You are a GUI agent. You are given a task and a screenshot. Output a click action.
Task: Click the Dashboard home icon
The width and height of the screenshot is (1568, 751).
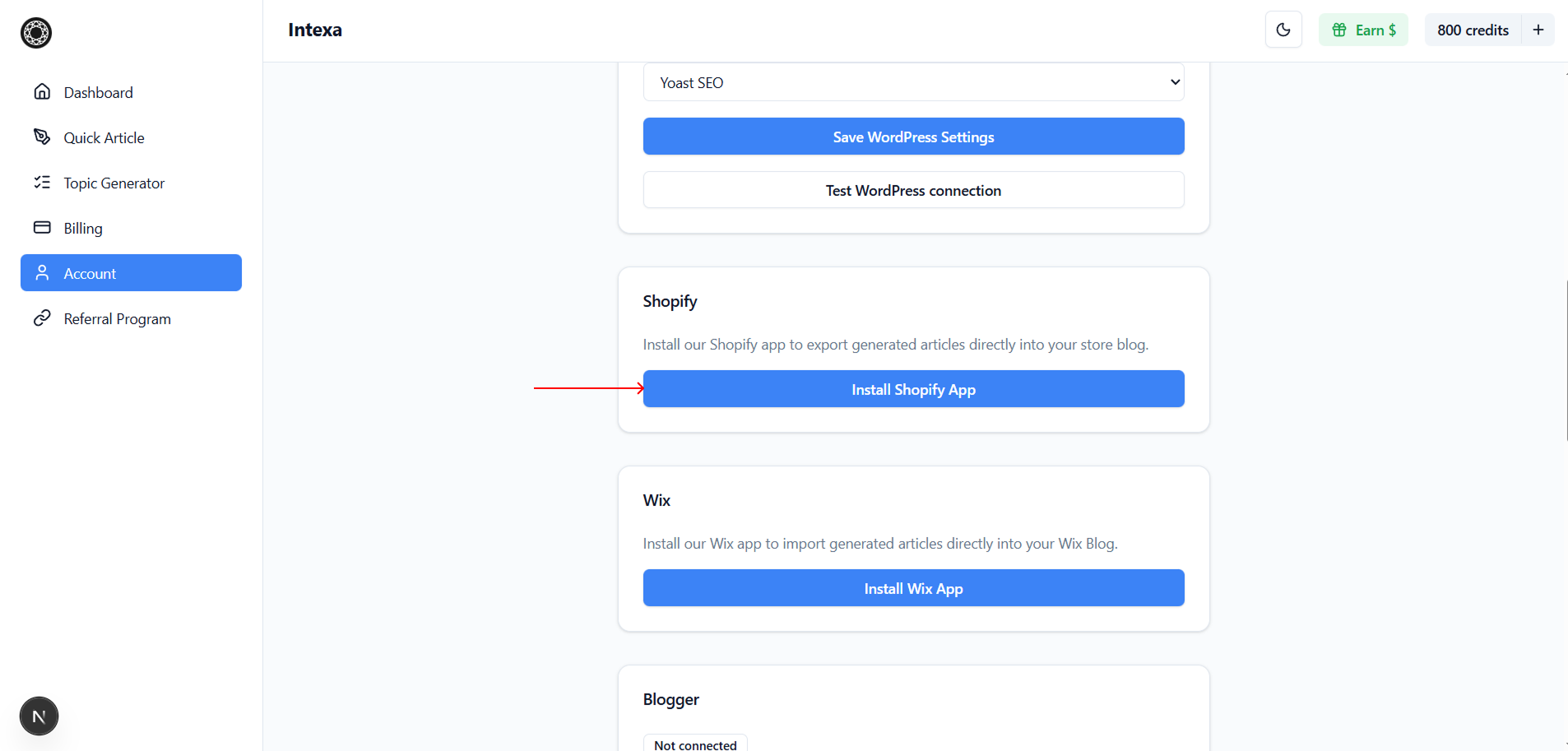tap(42, 92)
